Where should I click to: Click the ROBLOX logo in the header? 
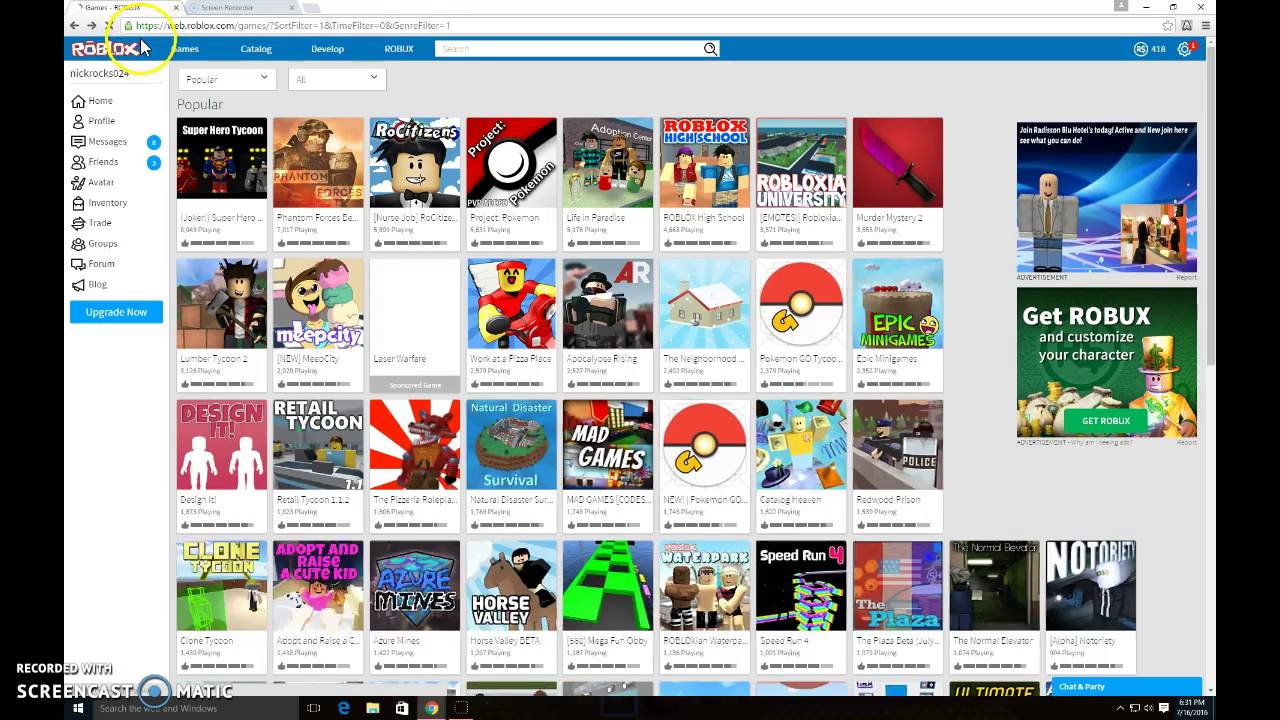(x=105, y=48)
